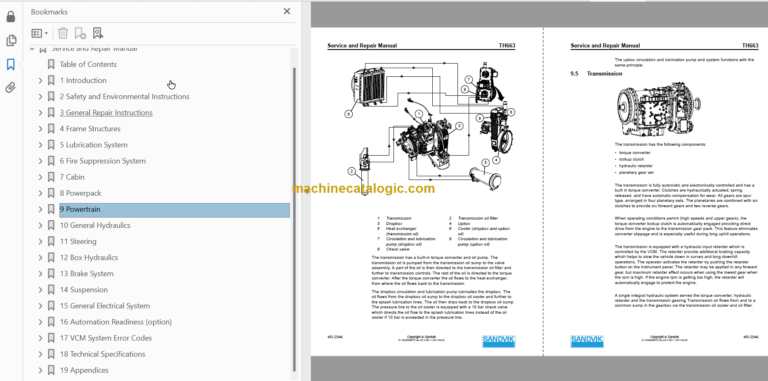Screen dimensions: 768x381
Task: Go to Table of Contents bookmark
Action: click(x=88, y=64)
